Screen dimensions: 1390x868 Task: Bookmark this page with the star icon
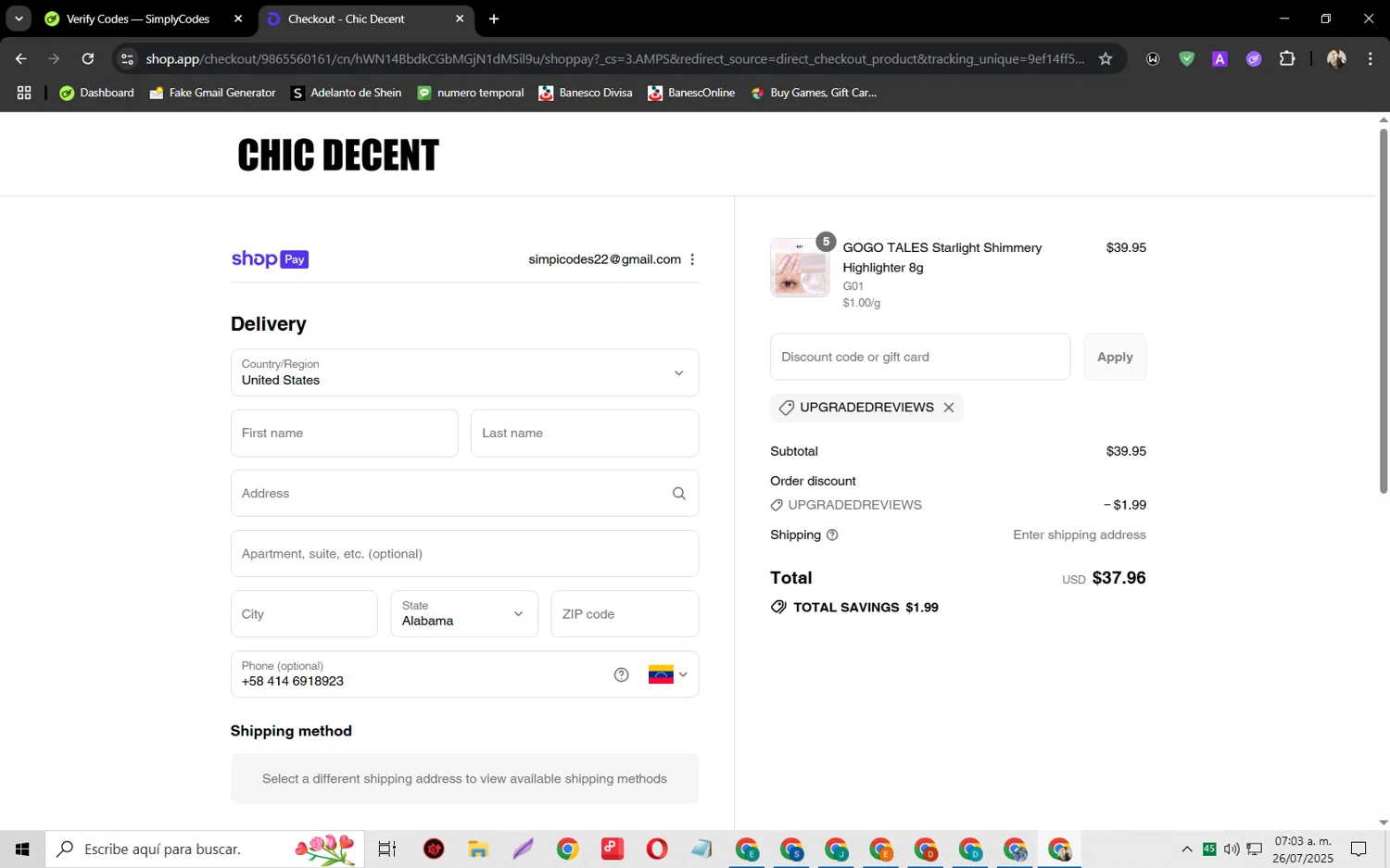coord(1106,58)
